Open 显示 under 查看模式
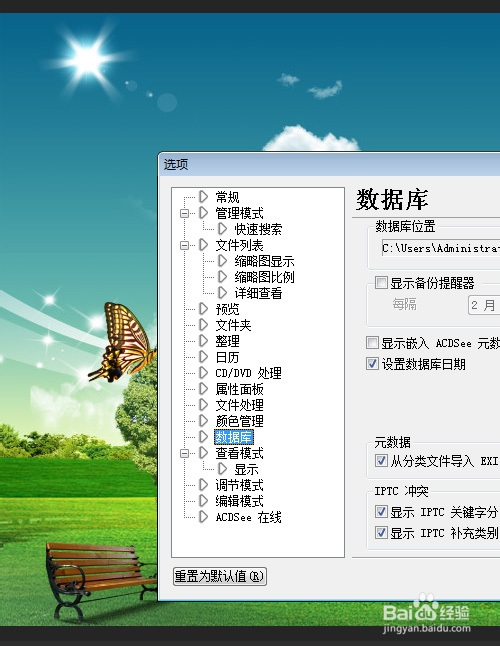The height and width of the screenshot is (646, 500). [x=246, y=469]
